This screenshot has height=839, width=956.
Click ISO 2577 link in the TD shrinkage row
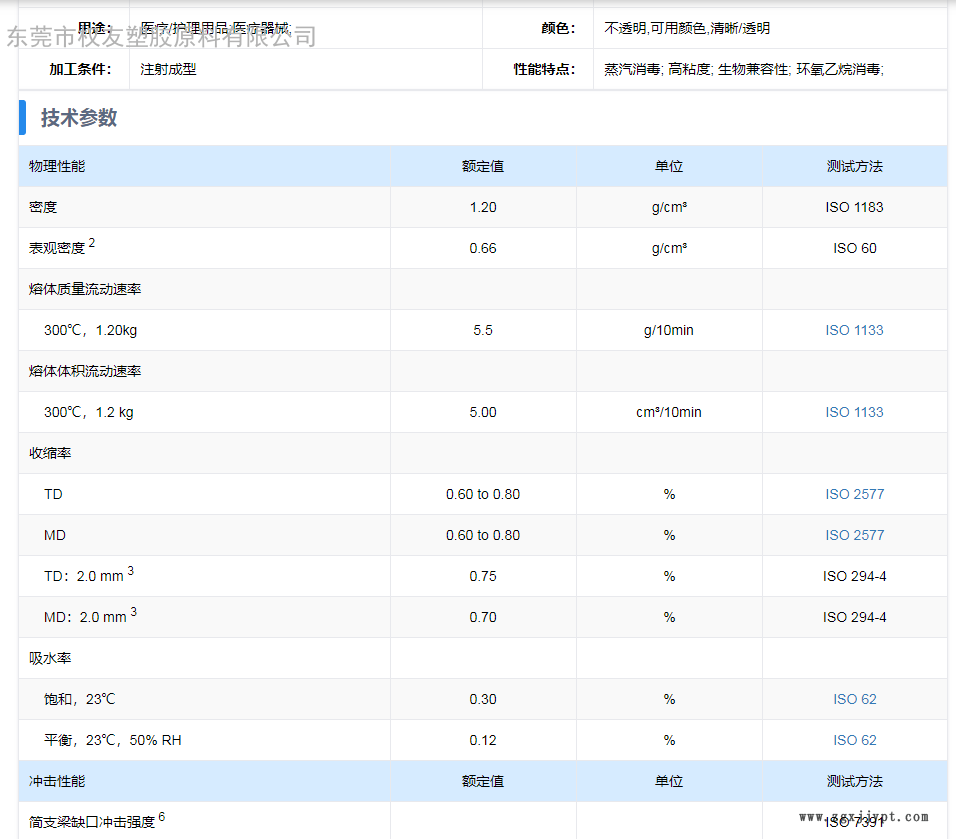(x=854, y=494)
